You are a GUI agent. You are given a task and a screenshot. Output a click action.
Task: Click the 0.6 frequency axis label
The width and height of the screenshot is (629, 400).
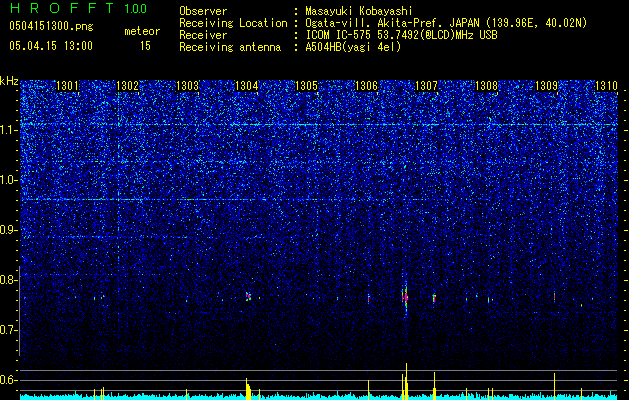(x=9, y=380)
